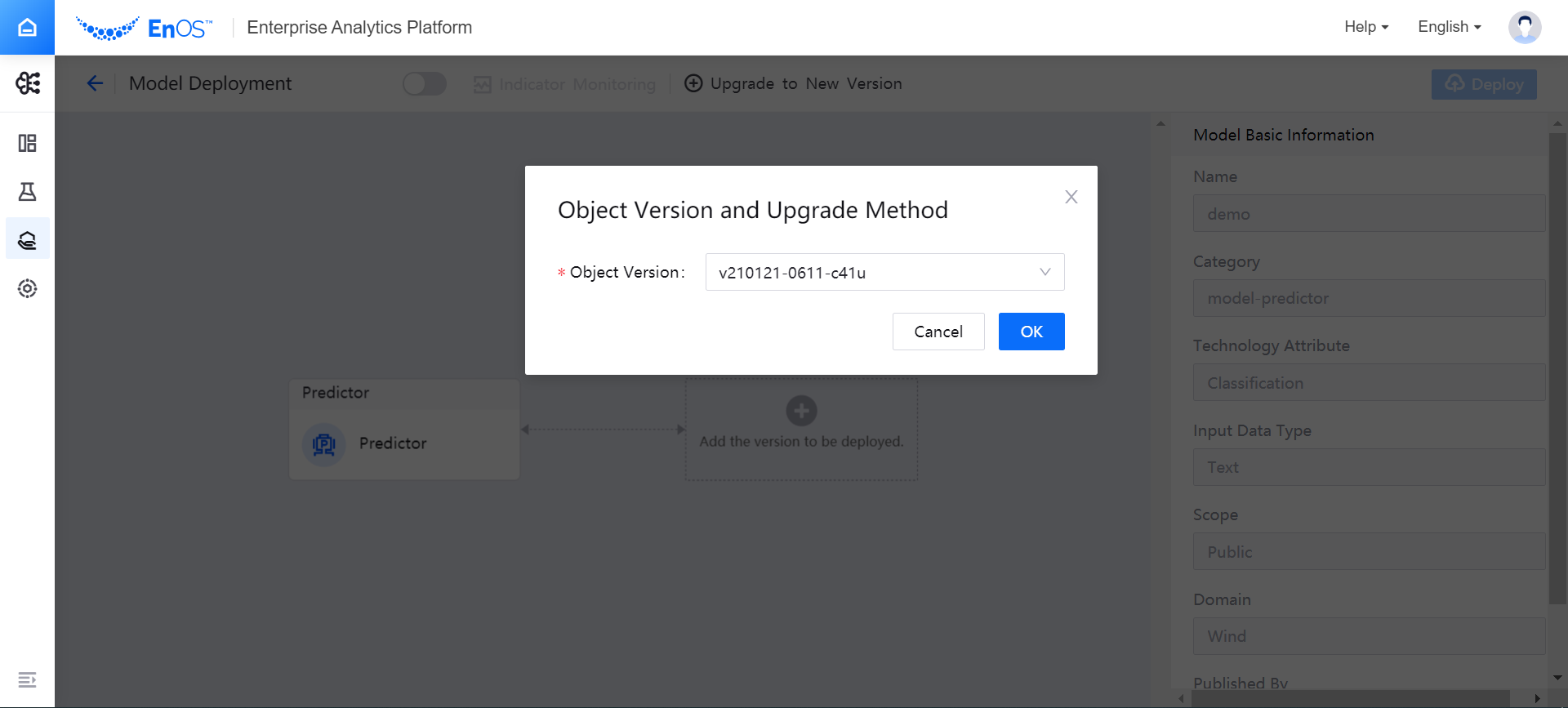Click the Input Data Type field Text
Screen dimensions: 1568x708
(1369, 467)
